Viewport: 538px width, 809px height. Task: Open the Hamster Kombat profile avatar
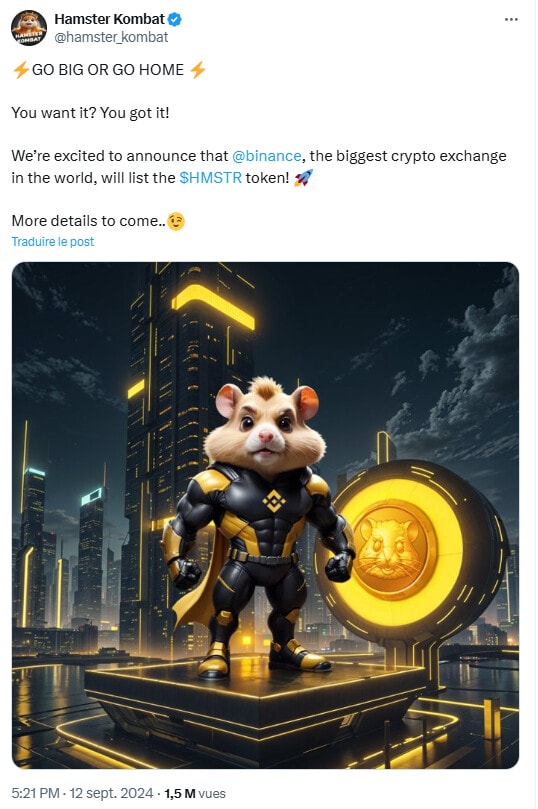click(x=29, y=28)
